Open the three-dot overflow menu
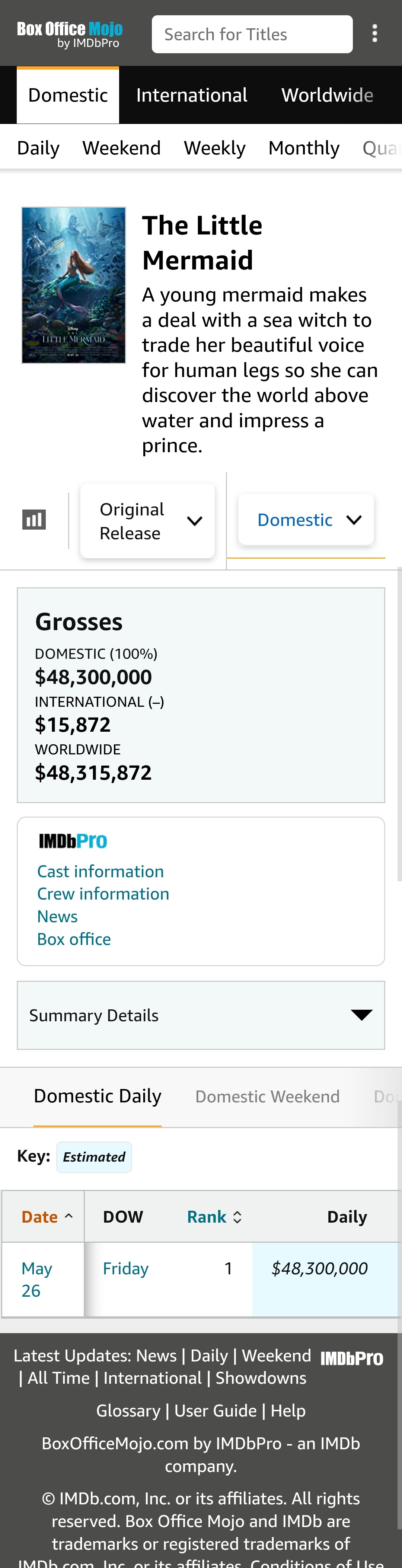402x1568 pixels. 374,33
